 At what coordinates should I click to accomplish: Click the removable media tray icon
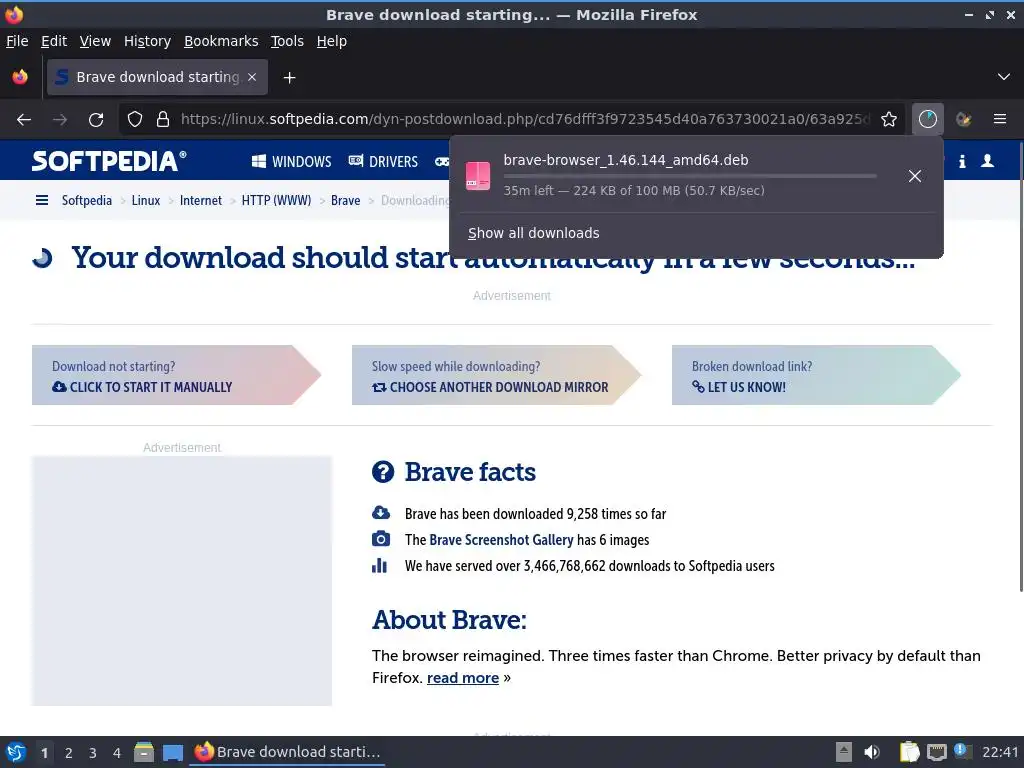tap(844, 752)
